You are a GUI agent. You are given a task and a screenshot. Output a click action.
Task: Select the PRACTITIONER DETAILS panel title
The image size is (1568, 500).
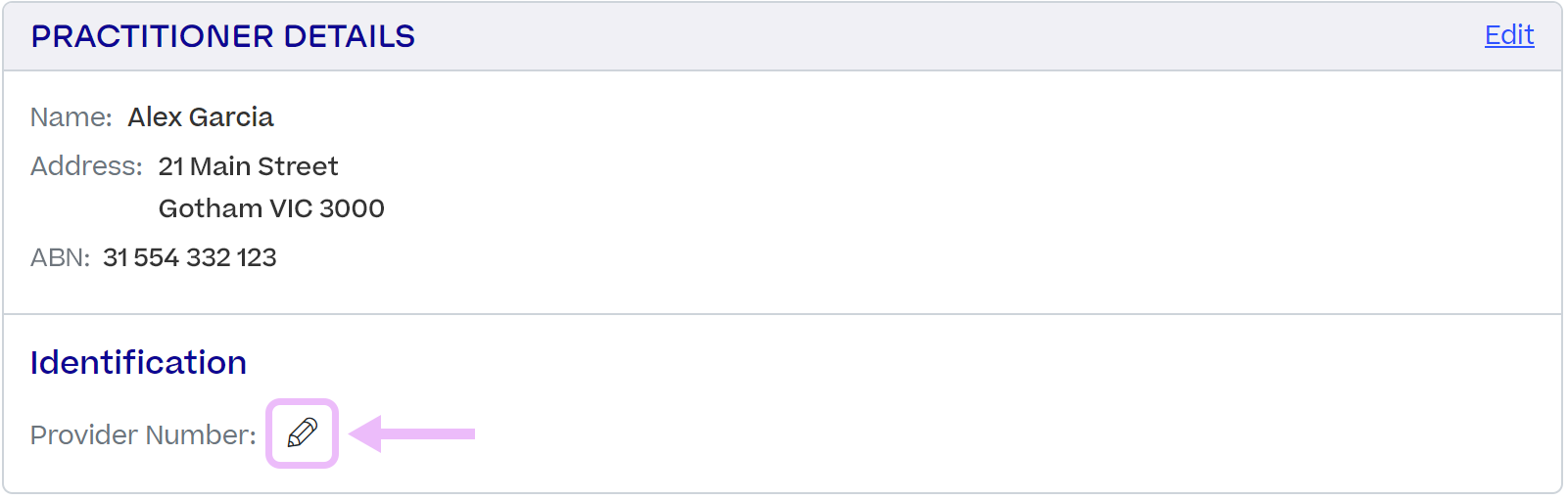(223, 36)
